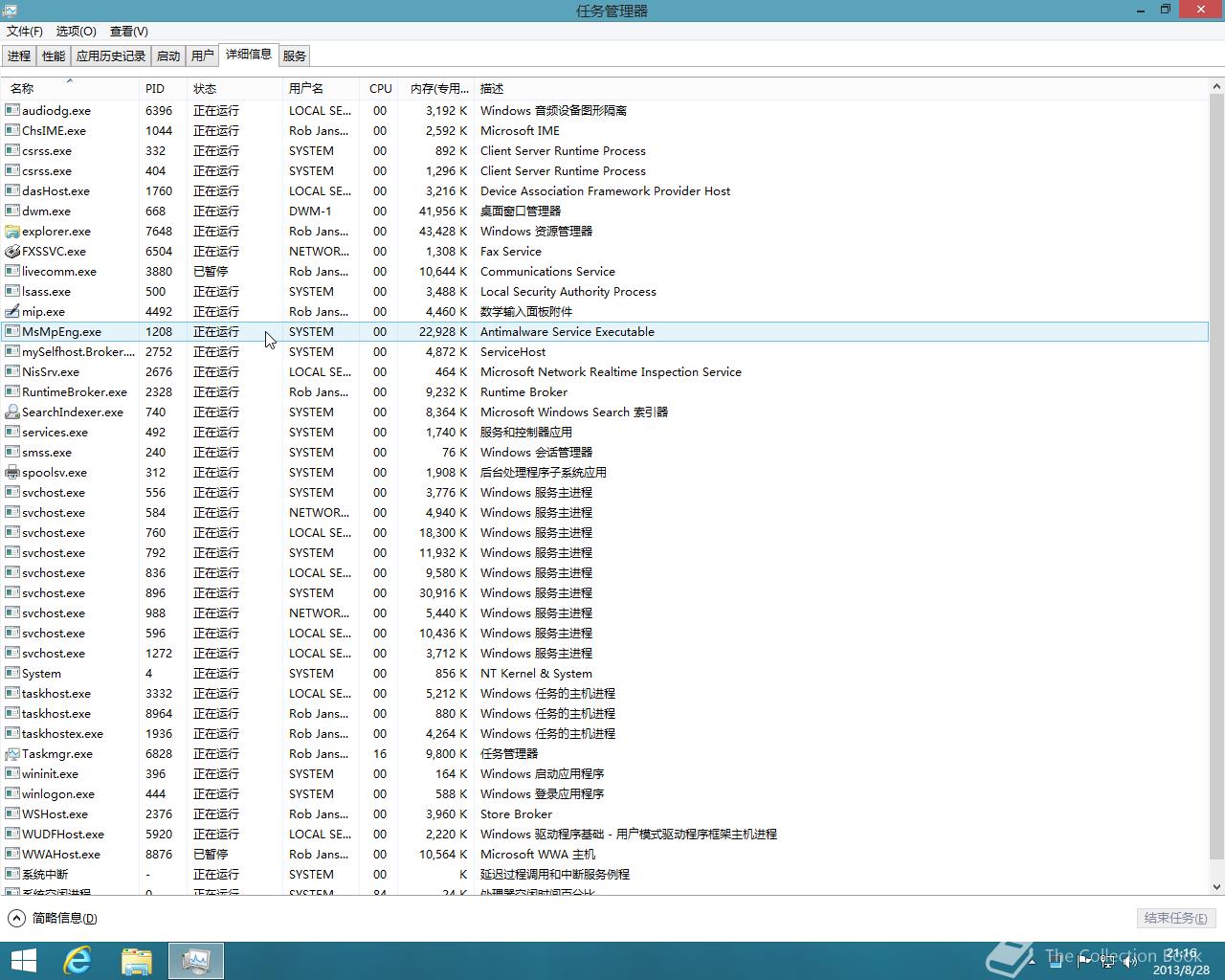1225x980 pixels.
Task: Select the smss.exe row
Action: pyautogui.click(x=605, y=452)
